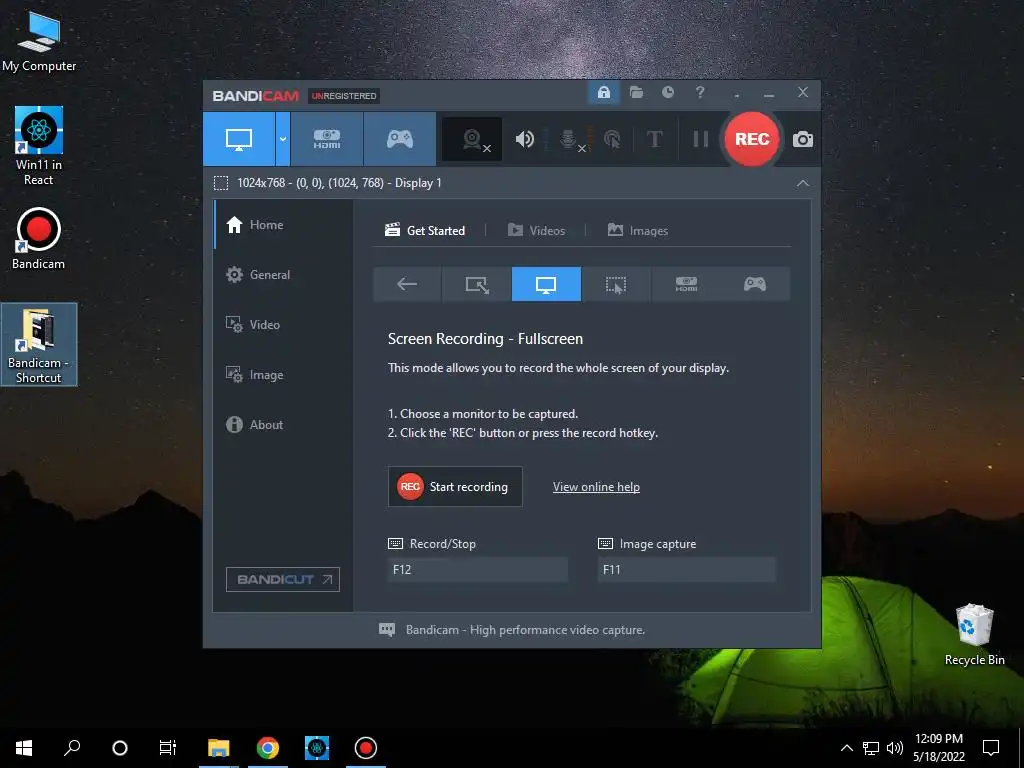
Task: Toggle speaker sound recording icon
Action: tap(524, 139)
